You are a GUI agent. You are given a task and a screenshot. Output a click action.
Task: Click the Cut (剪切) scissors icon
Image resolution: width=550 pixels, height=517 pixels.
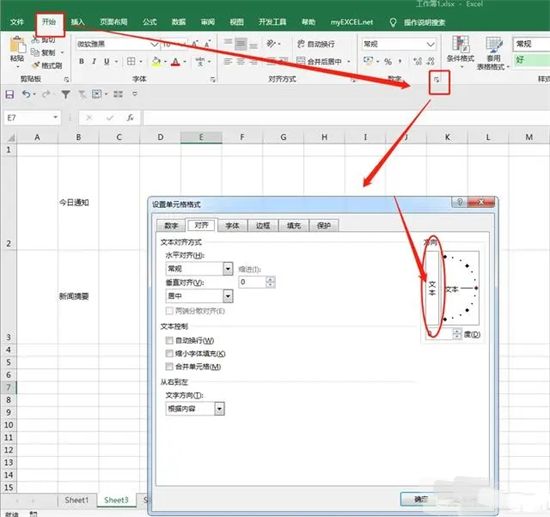click(35, 40)
